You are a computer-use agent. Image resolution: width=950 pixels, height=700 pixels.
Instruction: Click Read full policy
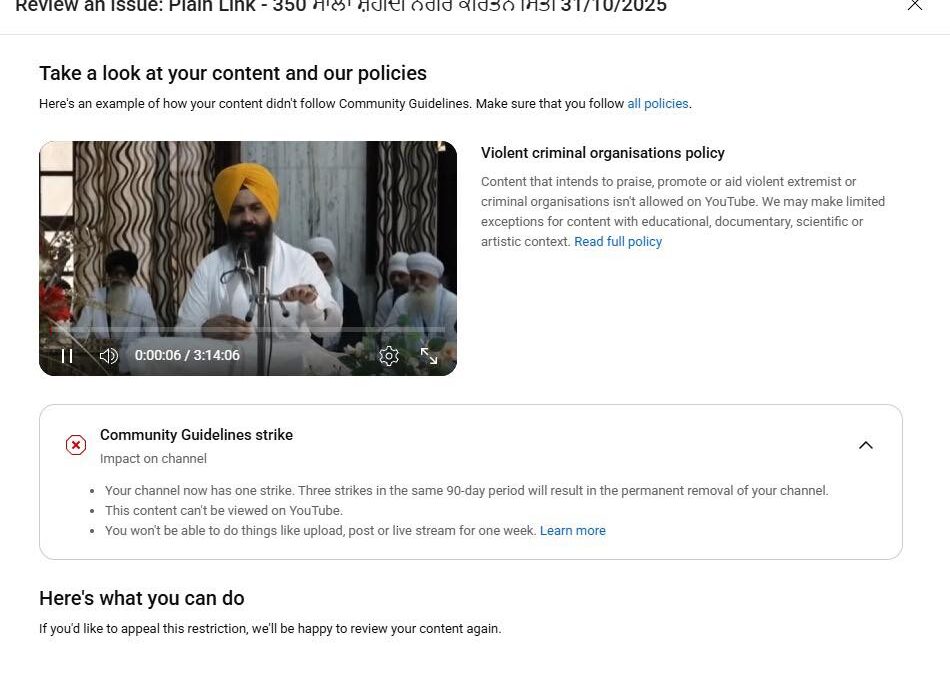coord(617,241)
